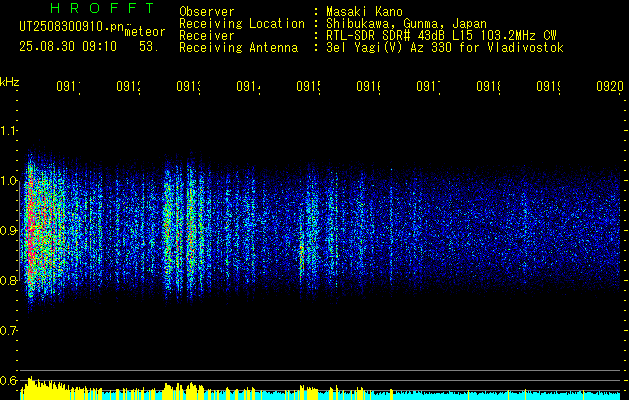Screen dimensions: 629x400
Task: Click the word "meteor" under the file name
Action: pos(145,32)
